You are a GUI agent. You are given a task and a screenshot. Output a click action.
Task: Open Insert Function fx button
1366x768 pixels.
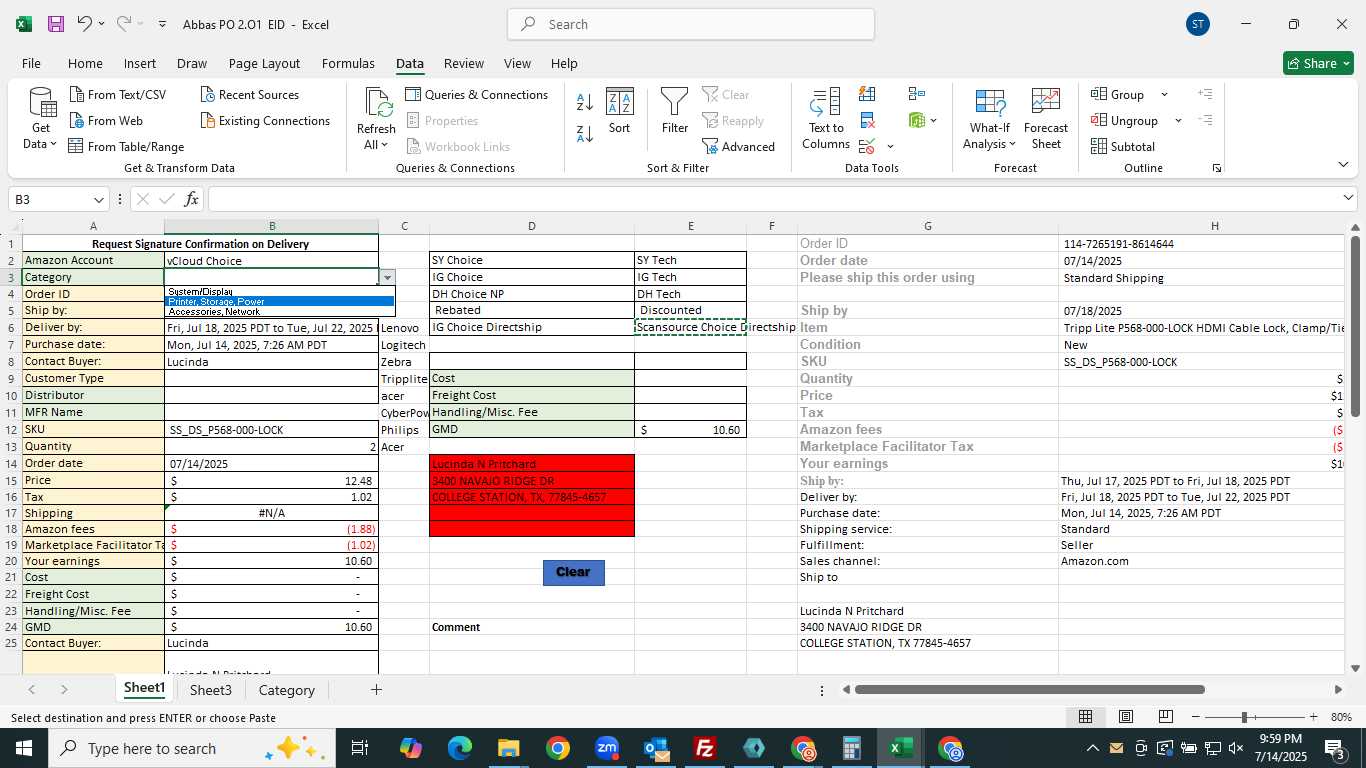tap(191, 199)
